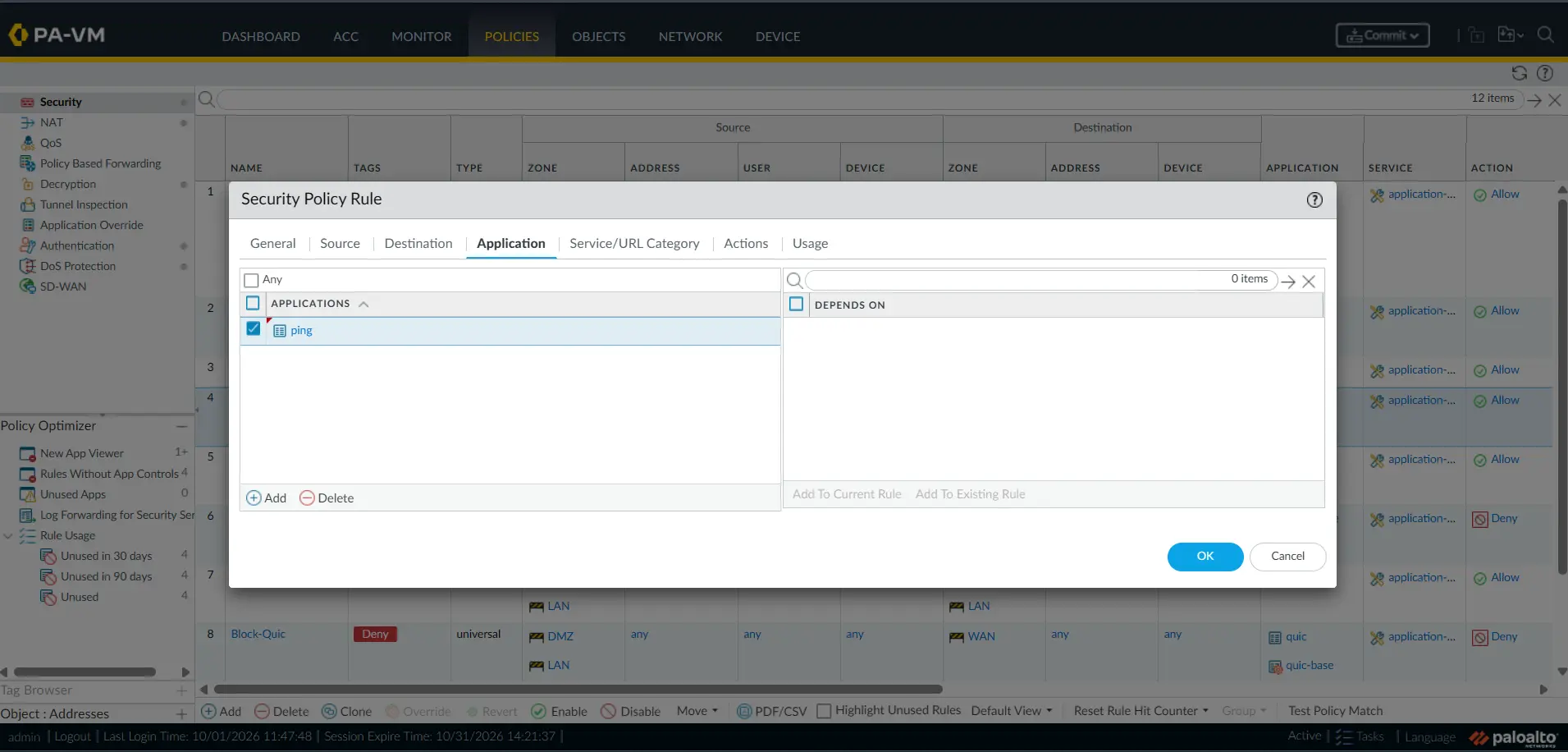Click Cancel in the rule dialog
Screen dimensions: 1568x752
[x=1287, y=557]
